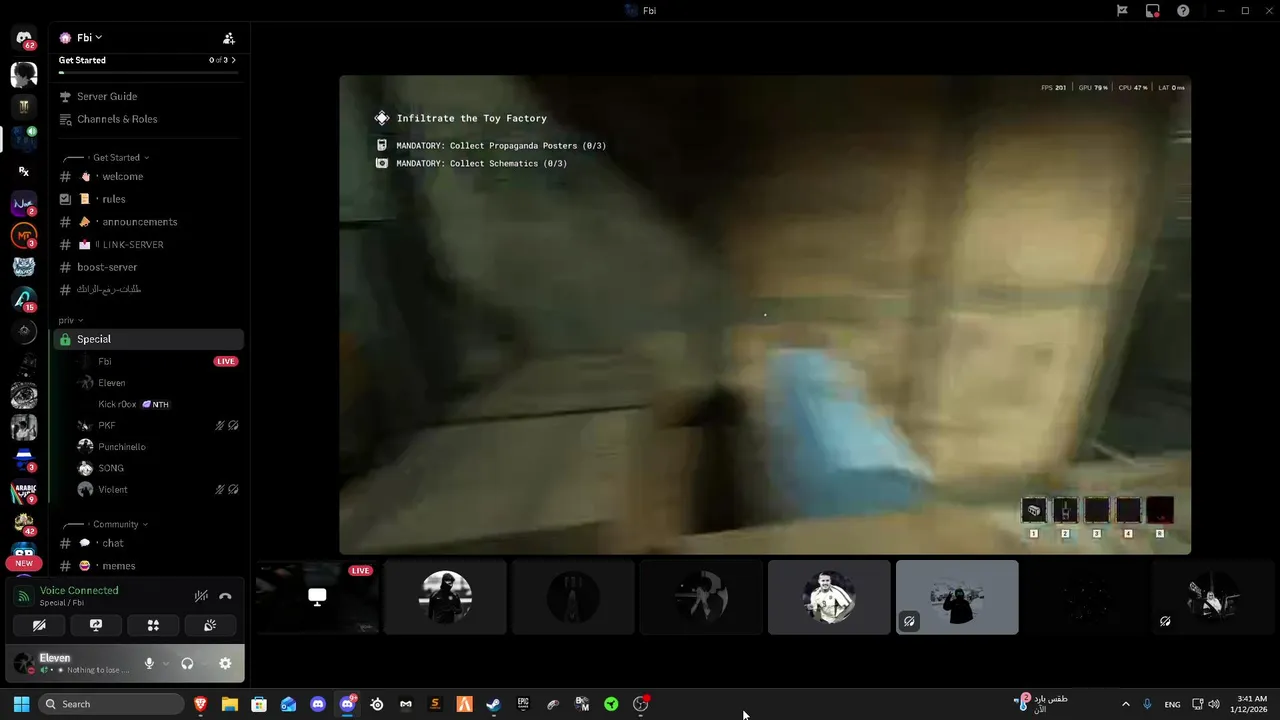The width and height of the screenshot is (1280, 720).
Task: Open the Arabic-named channel below boost-server
Action: pyautogui.click(x=148, y=290)
